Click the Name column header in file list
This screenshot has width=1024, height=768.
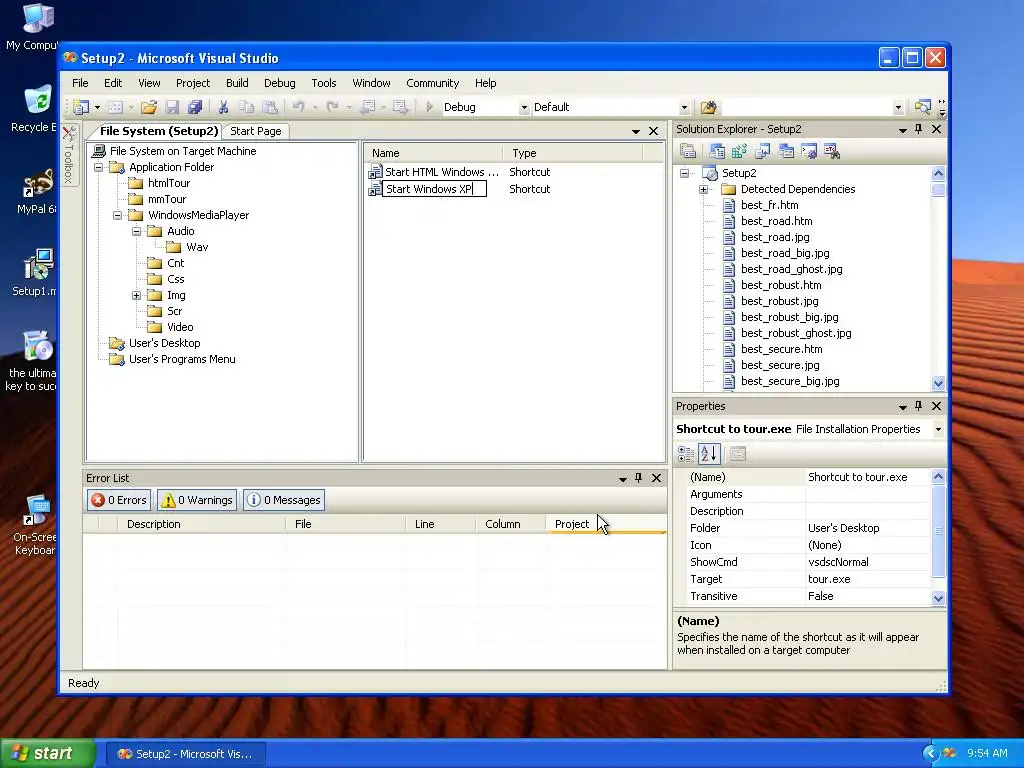coord(434,153)
